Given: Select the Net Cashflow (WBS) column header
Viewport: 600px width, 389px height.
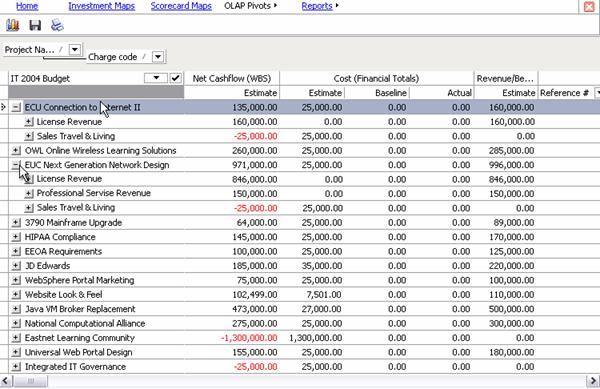Looking at the screenshot, I should (x=232, y=78).
